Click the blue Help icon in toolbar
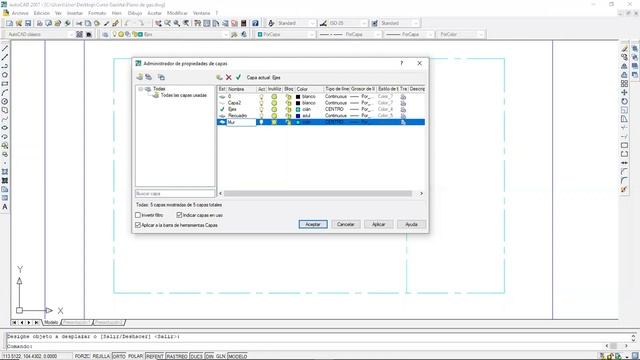Image resolution: width=640 pixels, height=360 pixels. coord(255,23)
